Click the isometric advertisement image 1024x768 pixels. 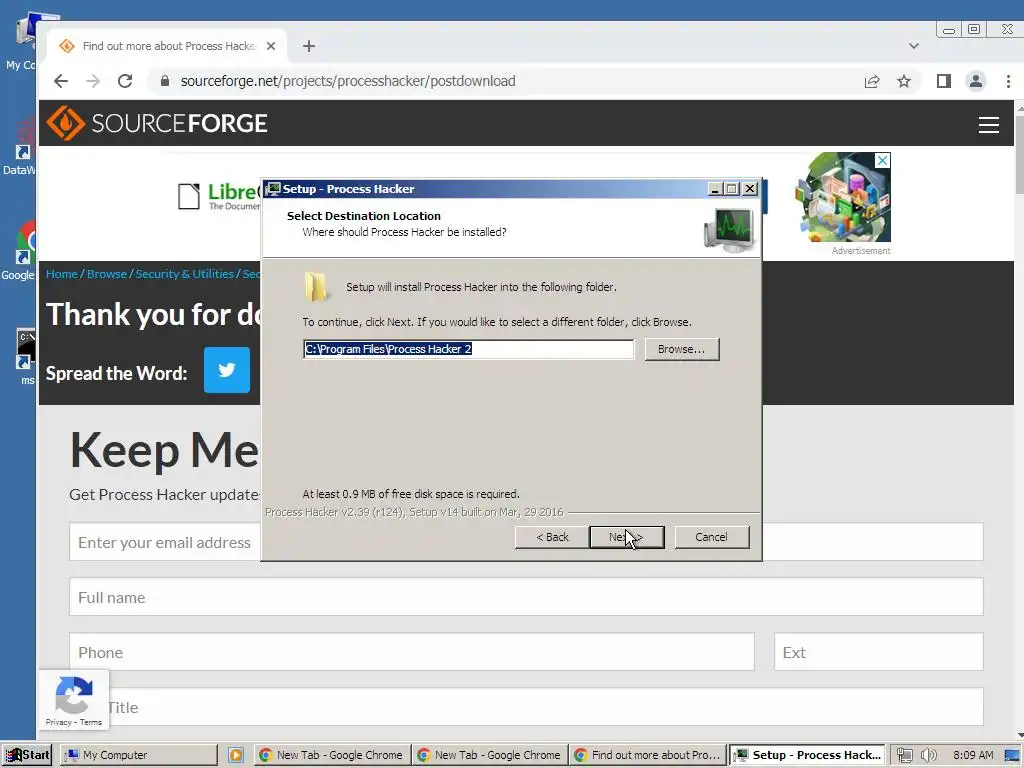click(x=842, y=197)
